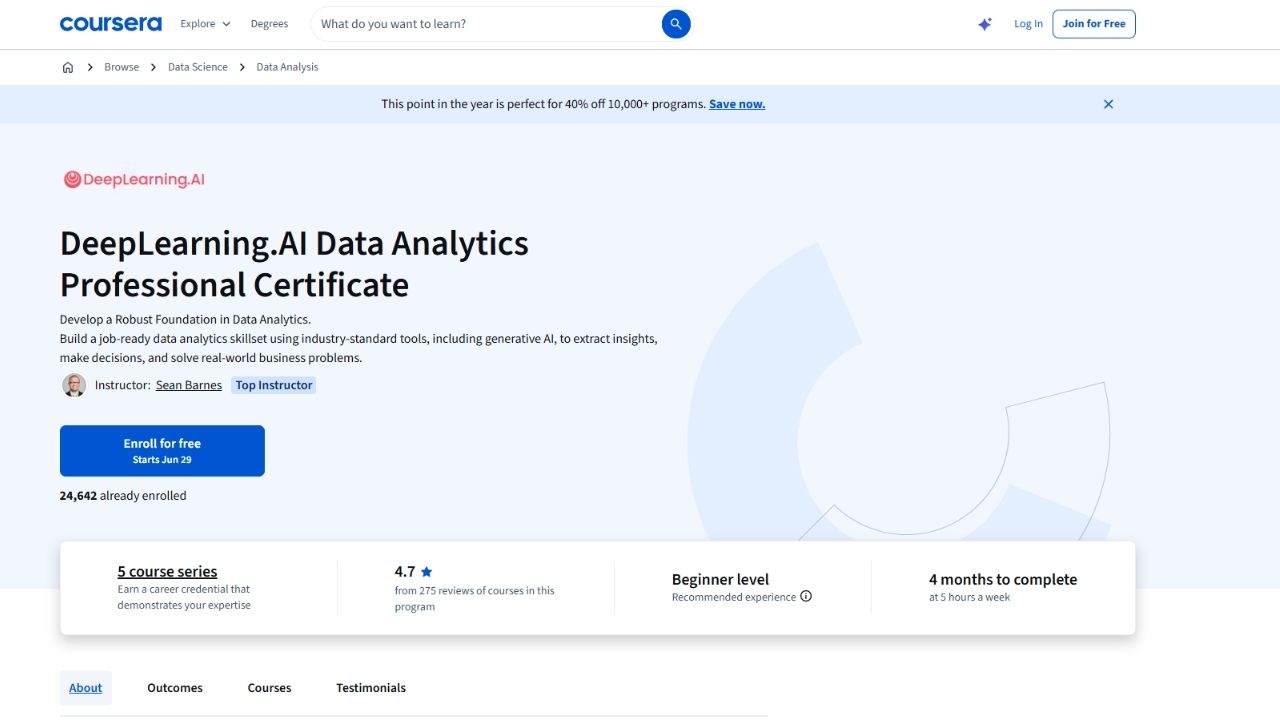The image size is (1280, 720).
Task: Click the 'Beginner level' text
Action: (720, 579)
